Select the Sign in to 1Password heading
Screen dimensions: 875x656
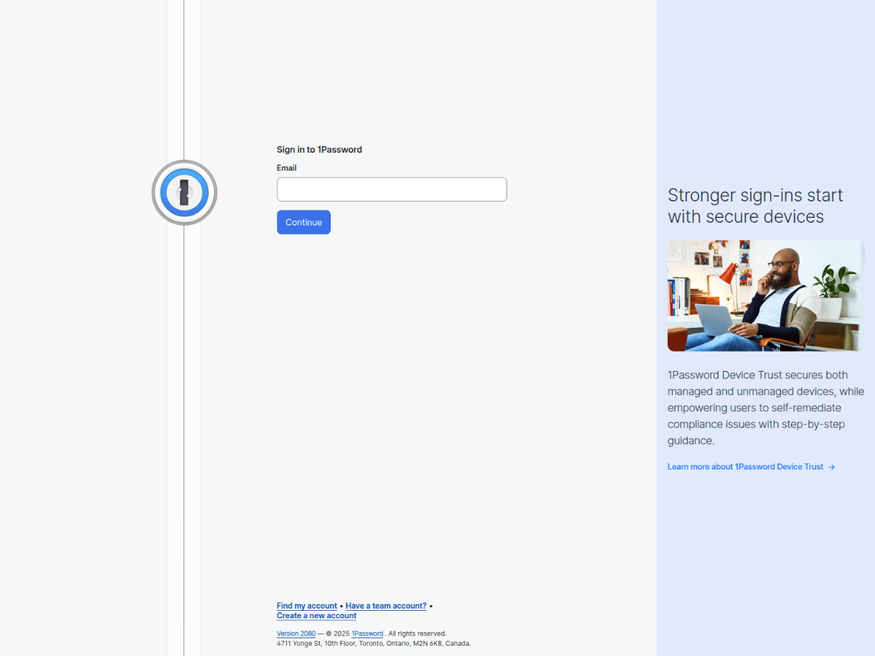[x=319, y=149]
